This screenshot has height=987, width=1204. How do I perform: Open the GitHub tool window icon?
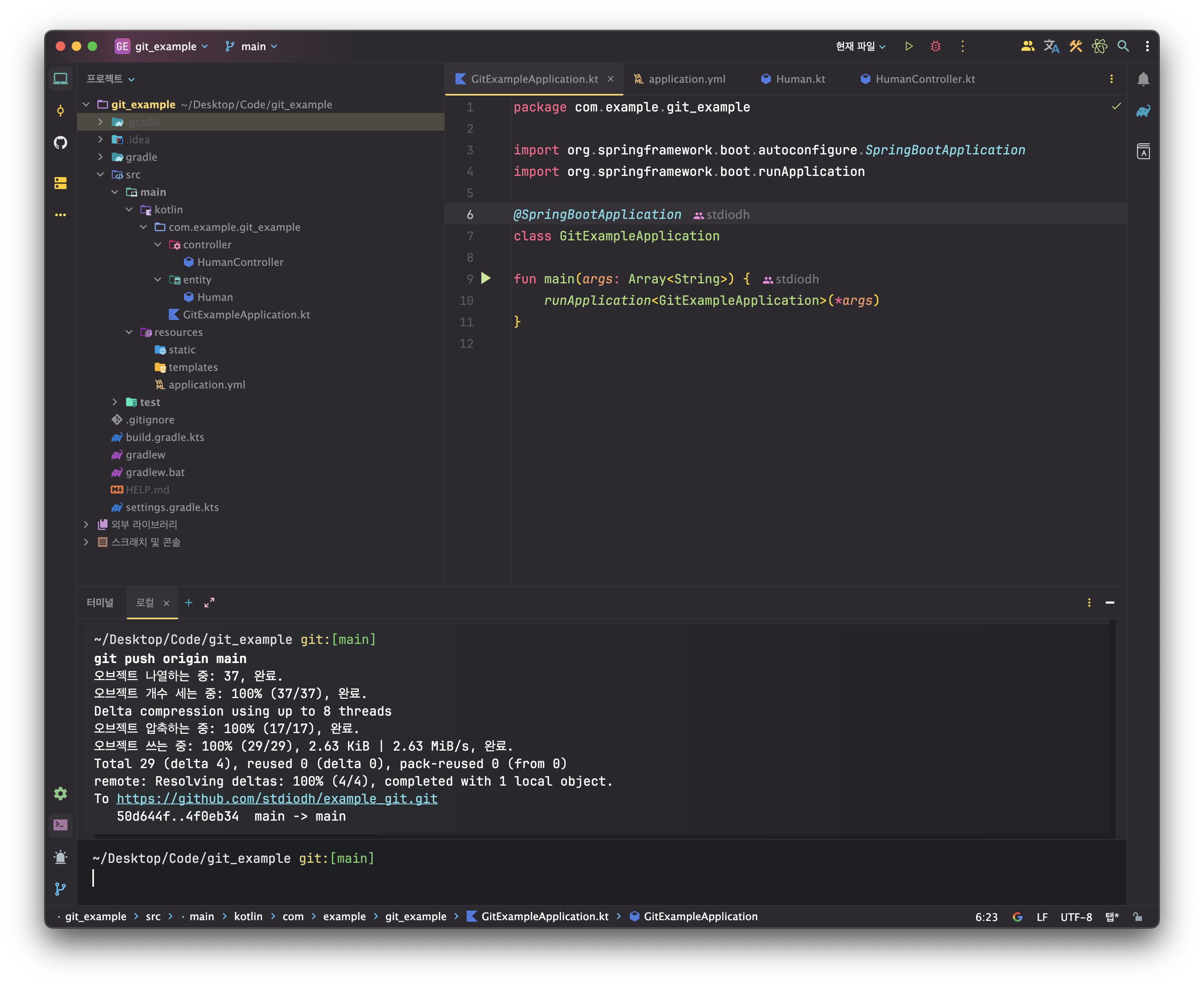tap(60, 143)
